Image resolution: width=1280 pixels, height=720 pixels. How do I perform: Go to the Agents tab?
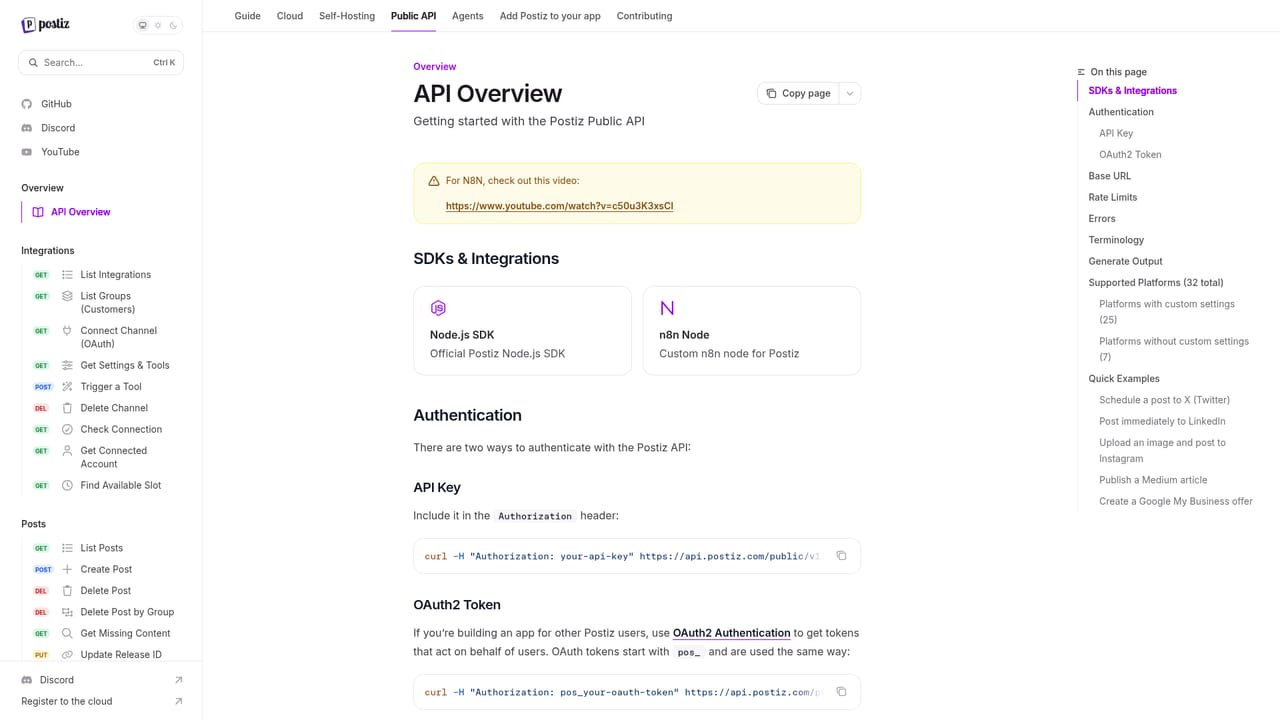click(468, 16)
